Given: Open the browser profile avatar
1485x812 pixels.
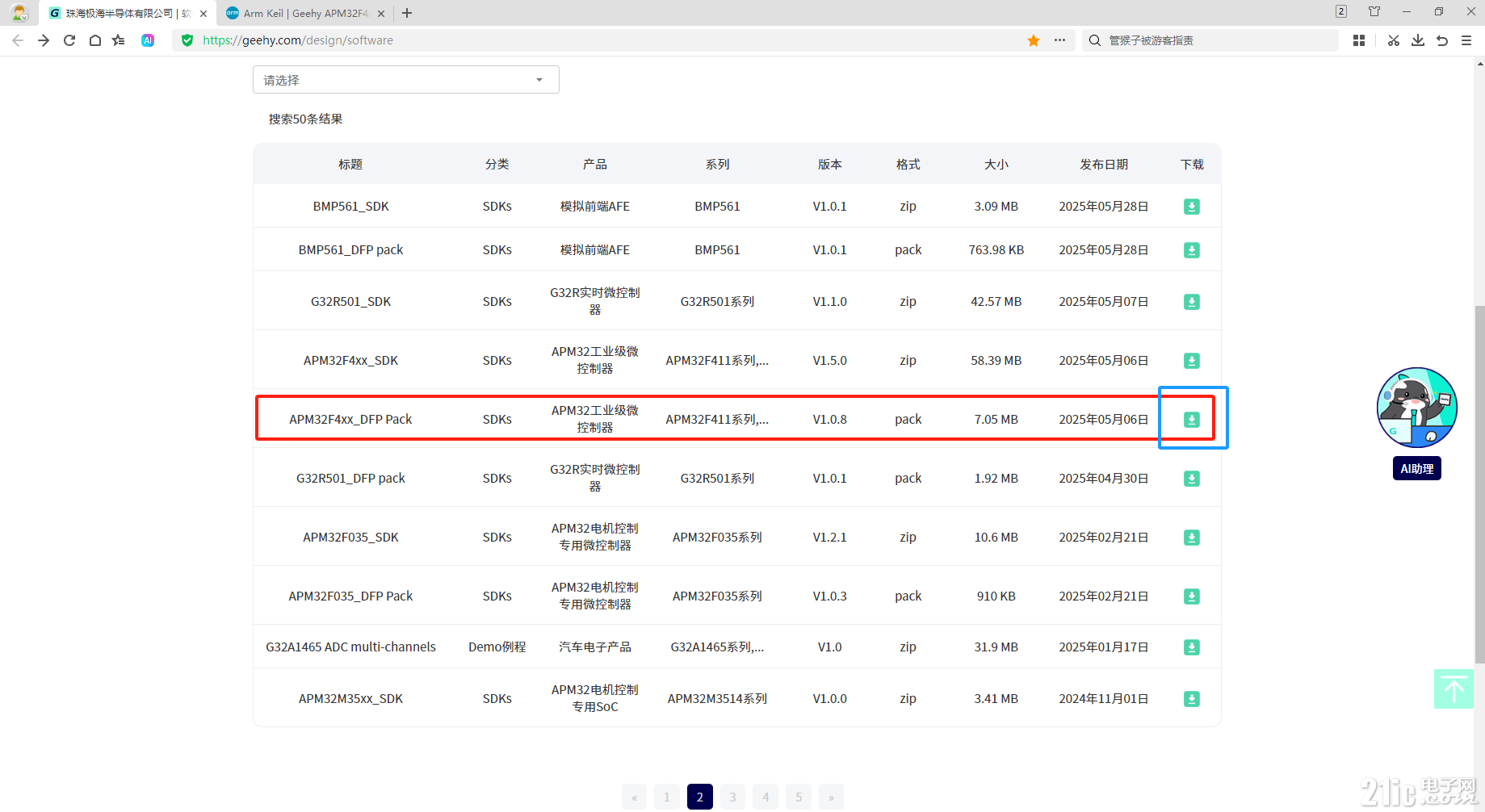Looking at the screenshot, I should point(19,13).
